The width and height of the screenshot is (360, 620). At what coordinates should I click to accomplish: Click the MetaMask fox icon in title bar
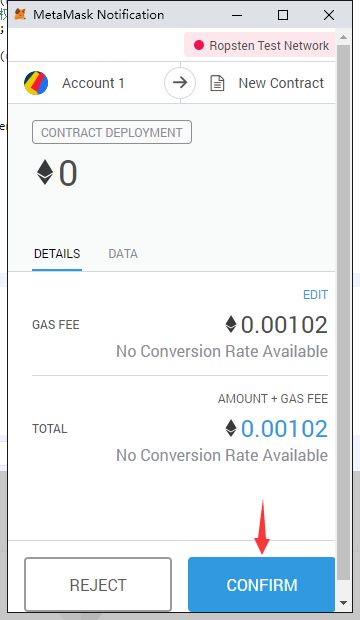pos(20,15)
